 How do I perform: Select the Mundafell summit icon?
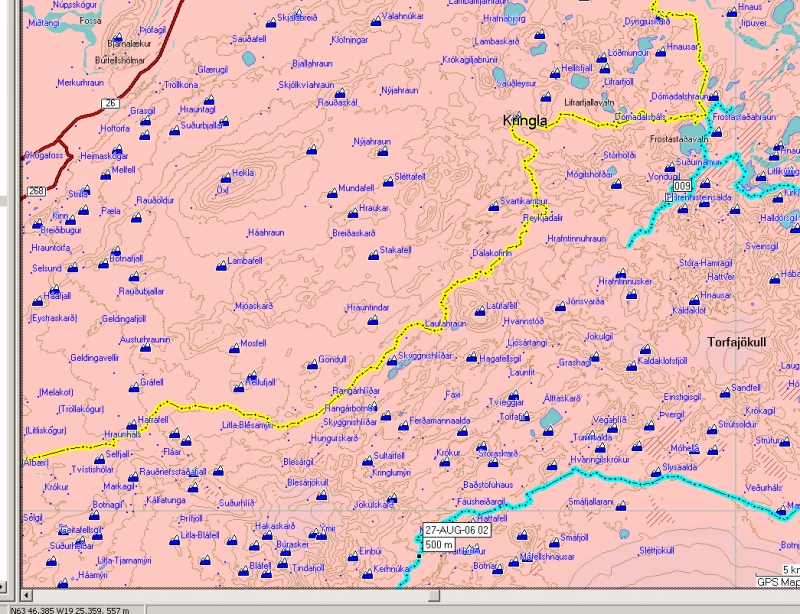pyautogui.click(x=329, y=188)
